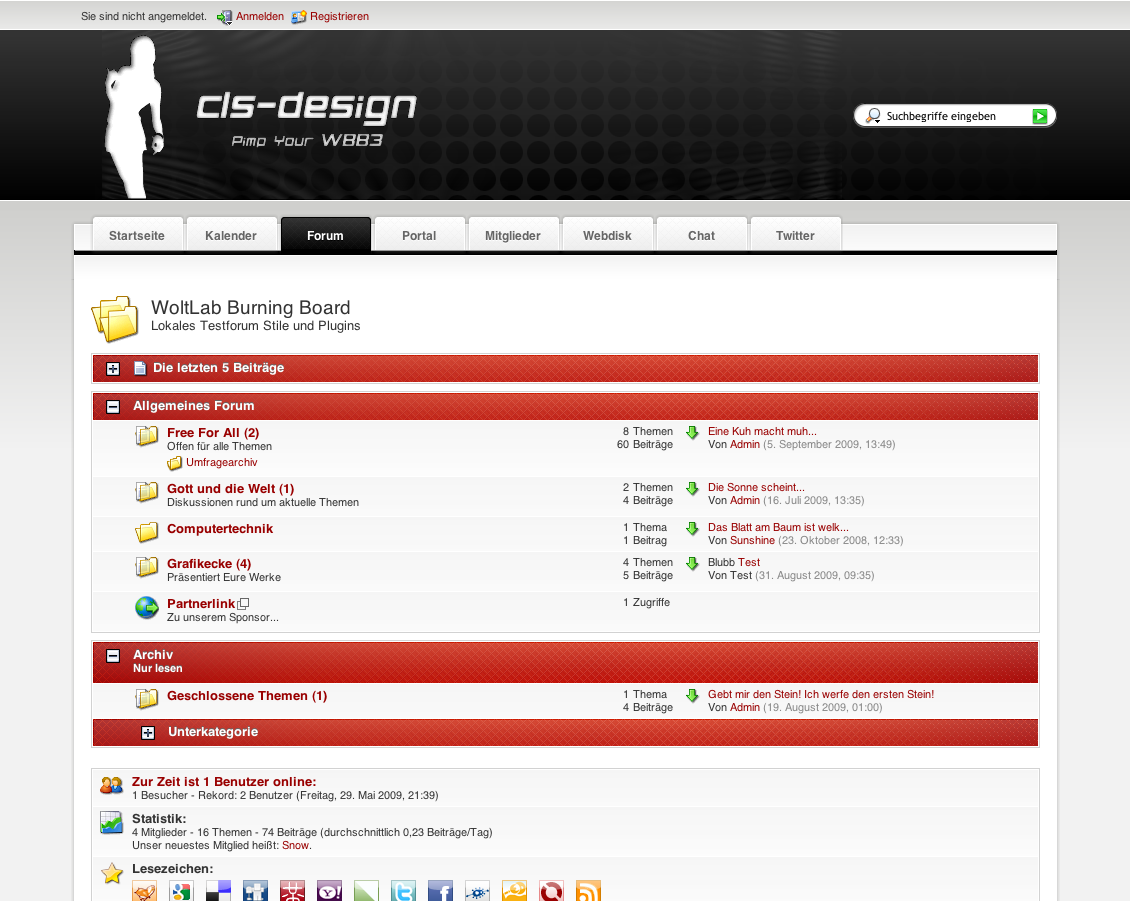Click the green search submit arrow

click(x=1040, y=117)
